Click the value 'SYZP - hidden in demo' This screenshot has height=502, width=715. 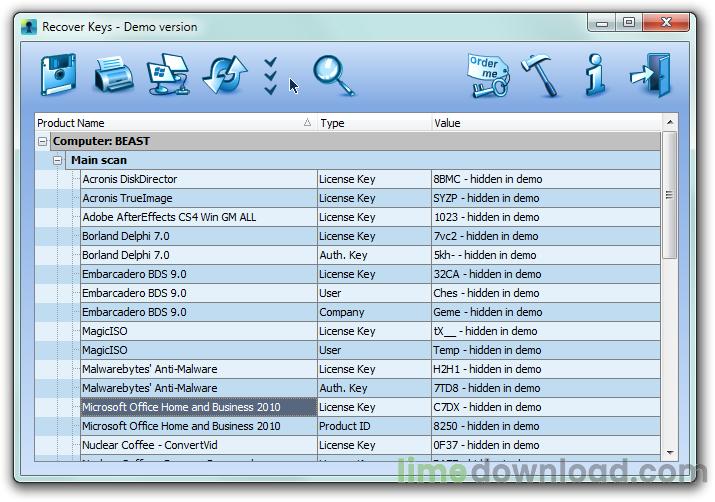486,198
